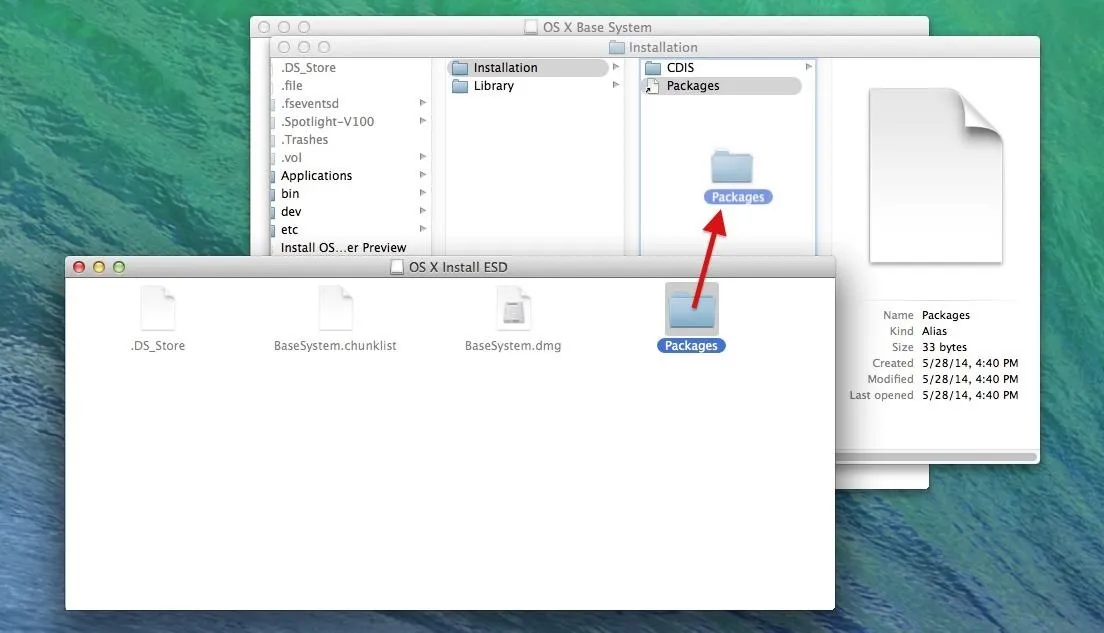Select the etc row
Image resolution: width=1104 pixels, height=633 pixels.
coord(351,230)
